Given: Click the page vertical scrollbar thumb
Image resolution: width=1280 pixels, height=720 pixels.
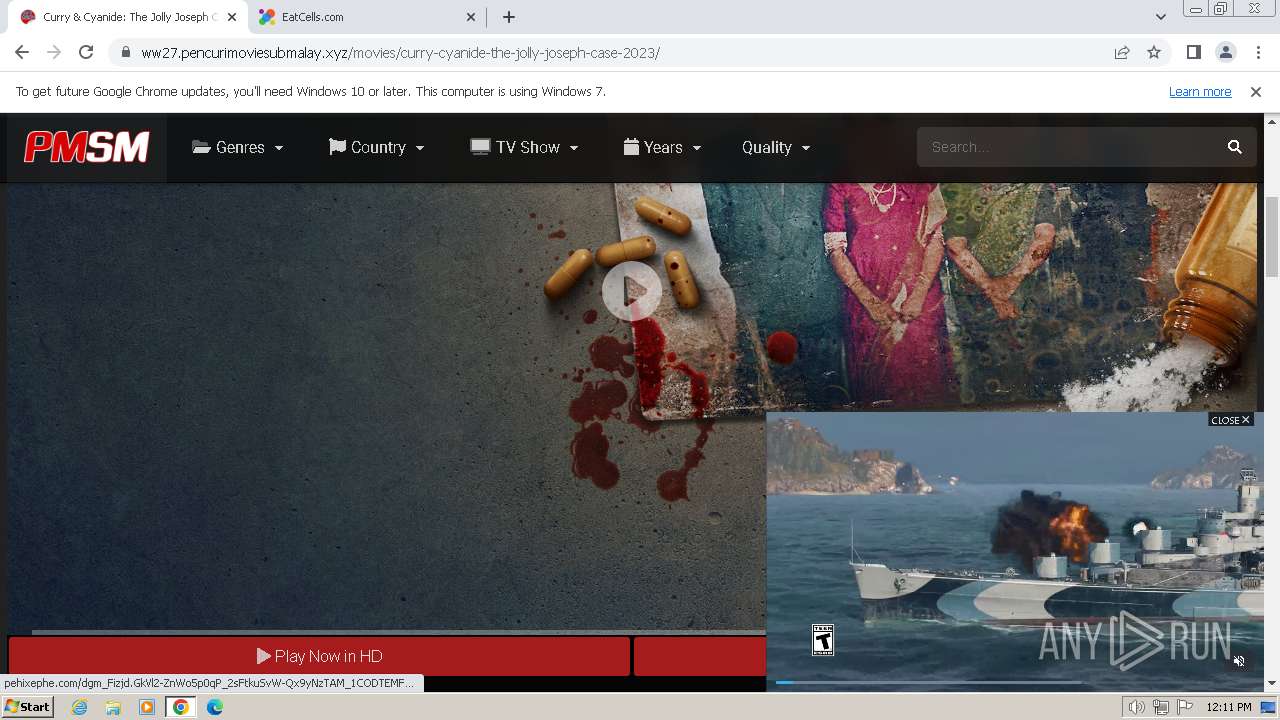Looking at the screenshot, I should click(x=1272, y=237).
